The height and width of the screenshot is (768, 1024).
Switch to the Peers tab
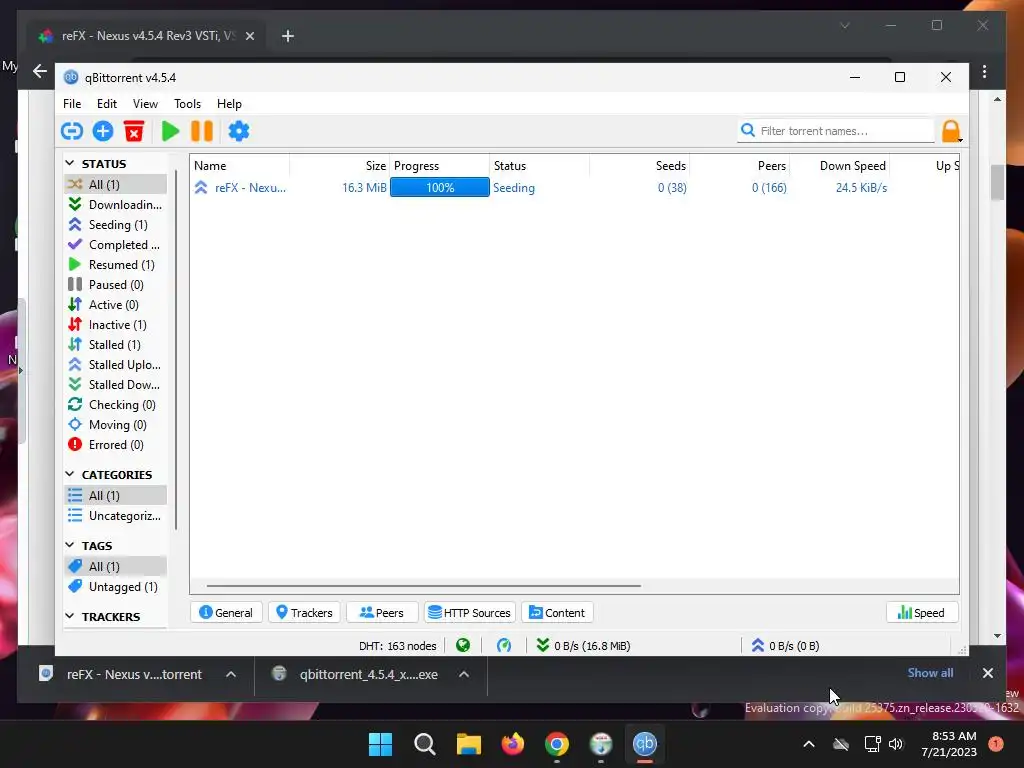coord(382,613)
